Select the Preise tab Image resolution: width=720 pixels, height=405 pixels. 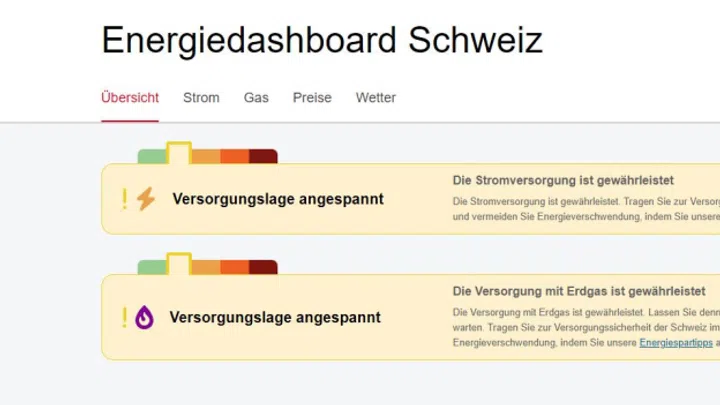click(312, 98)
